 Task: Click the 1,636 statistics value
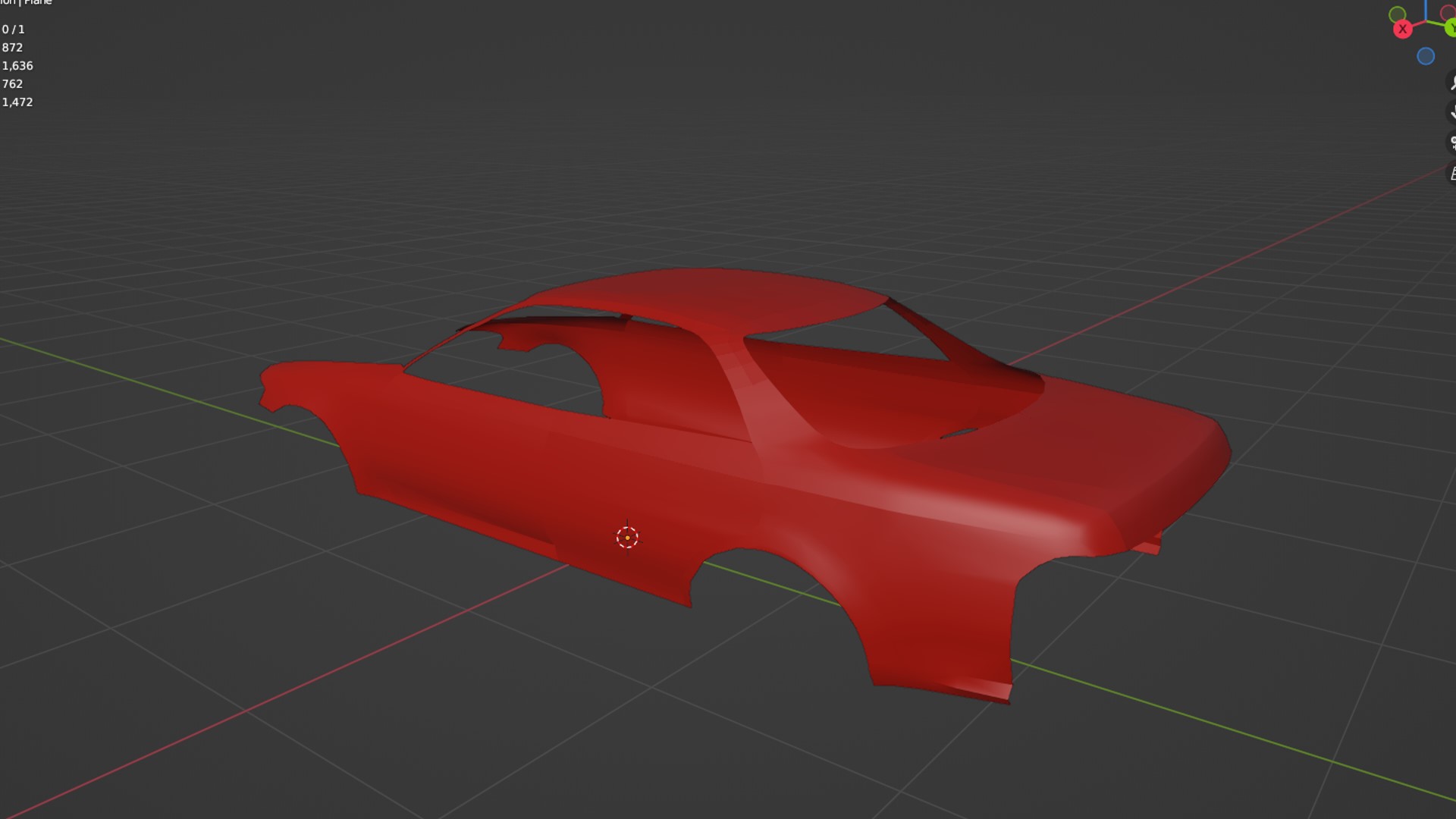pos(17,66)
